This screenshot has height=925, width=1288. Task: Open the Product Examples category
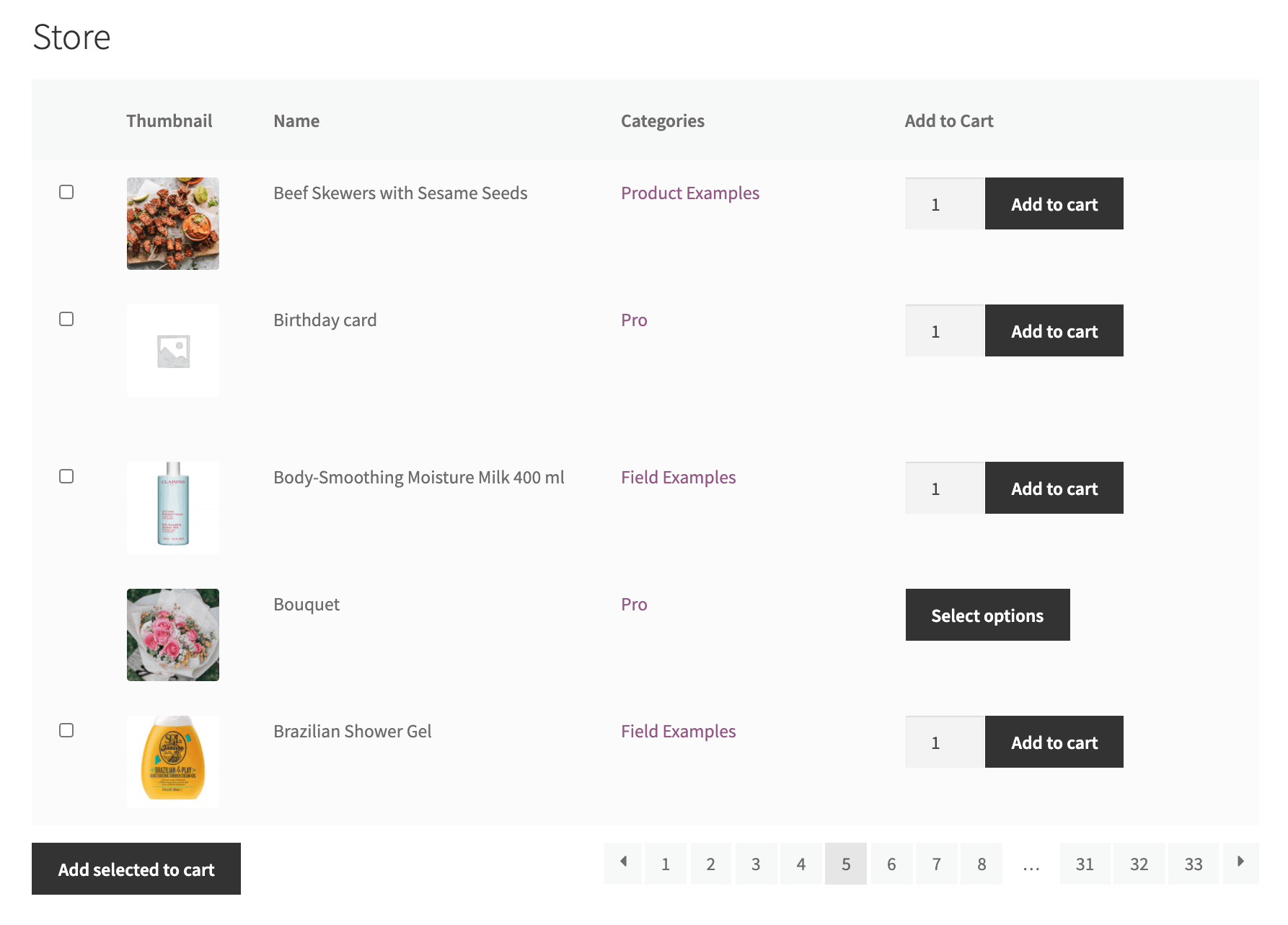(x=690, y=193)
